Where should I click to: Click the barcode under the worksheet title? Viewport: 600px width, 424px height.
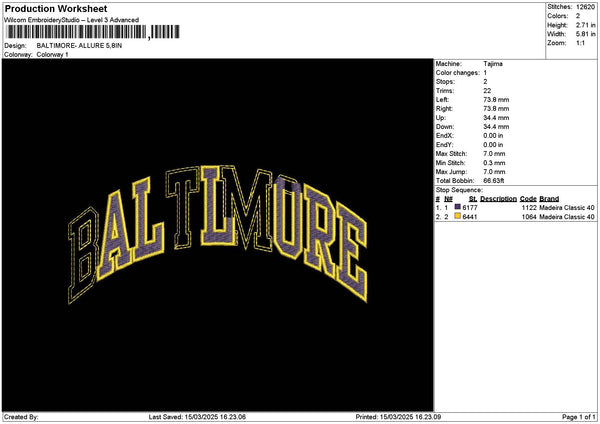(x=93, y=32)
